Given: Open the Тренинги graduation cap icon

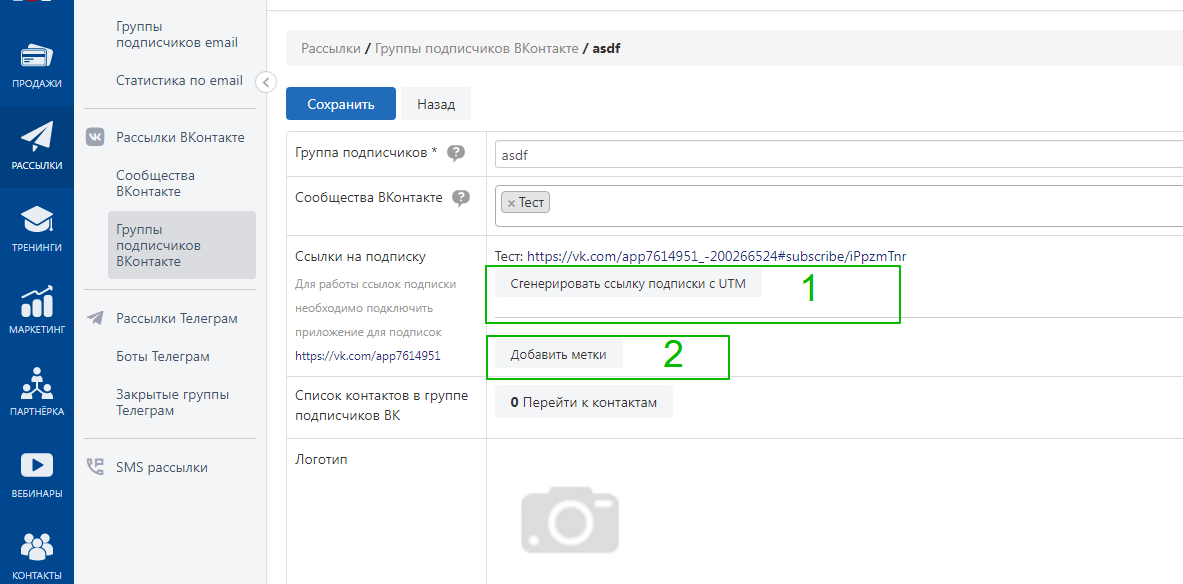Looking at the screenshot, I should coord(37,220).
